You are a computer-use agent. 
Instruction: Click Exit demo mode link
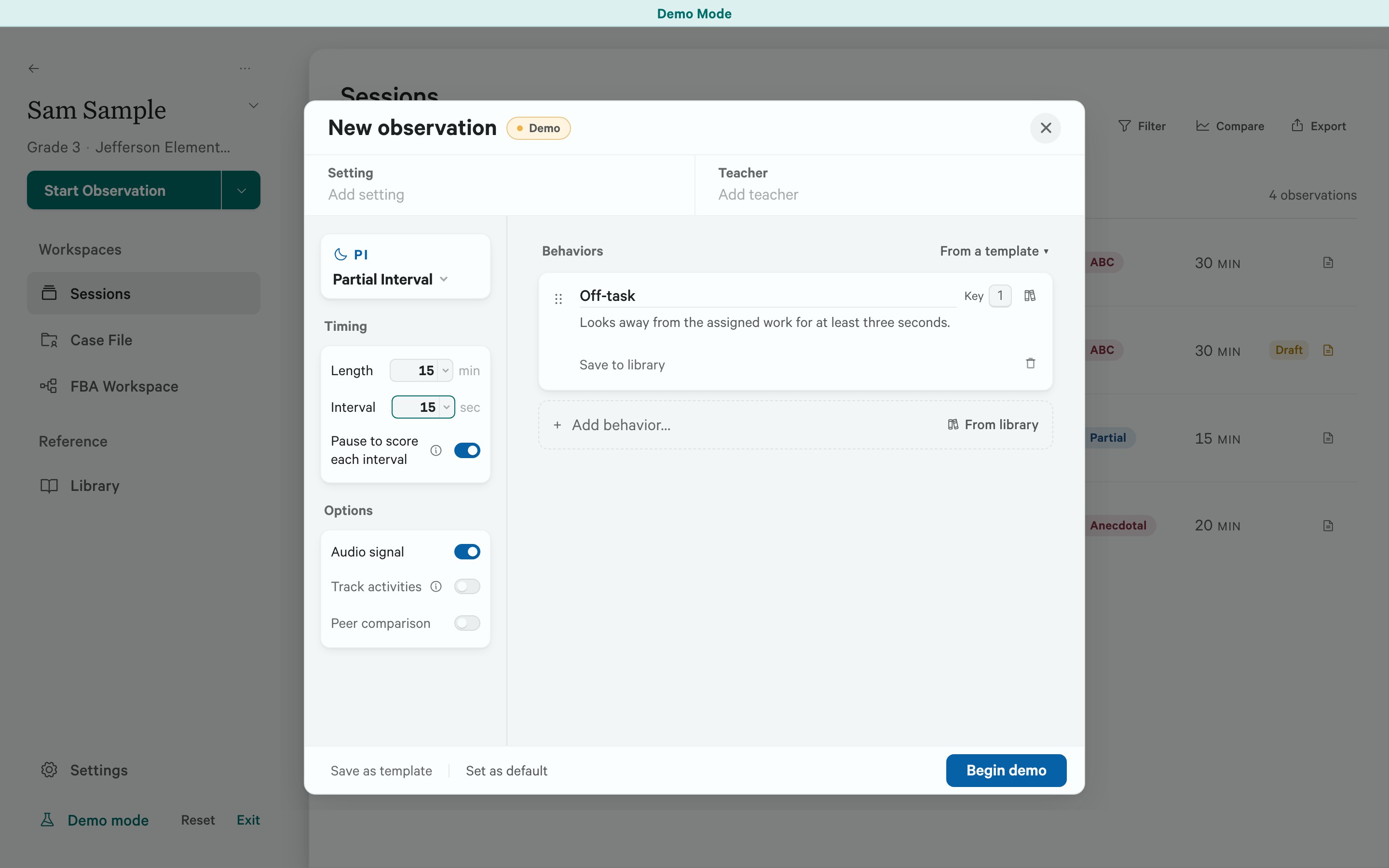click(x=248, y=820)
